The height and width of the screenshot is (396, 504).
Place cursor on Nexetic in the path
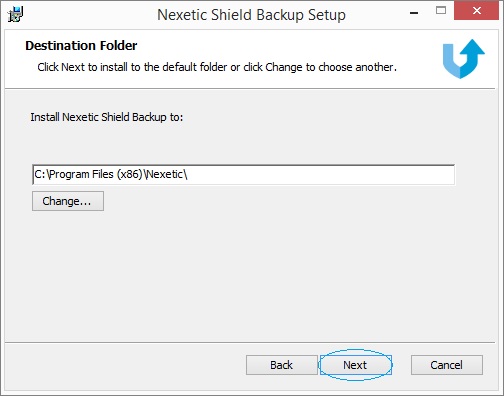tap(165, 174)
